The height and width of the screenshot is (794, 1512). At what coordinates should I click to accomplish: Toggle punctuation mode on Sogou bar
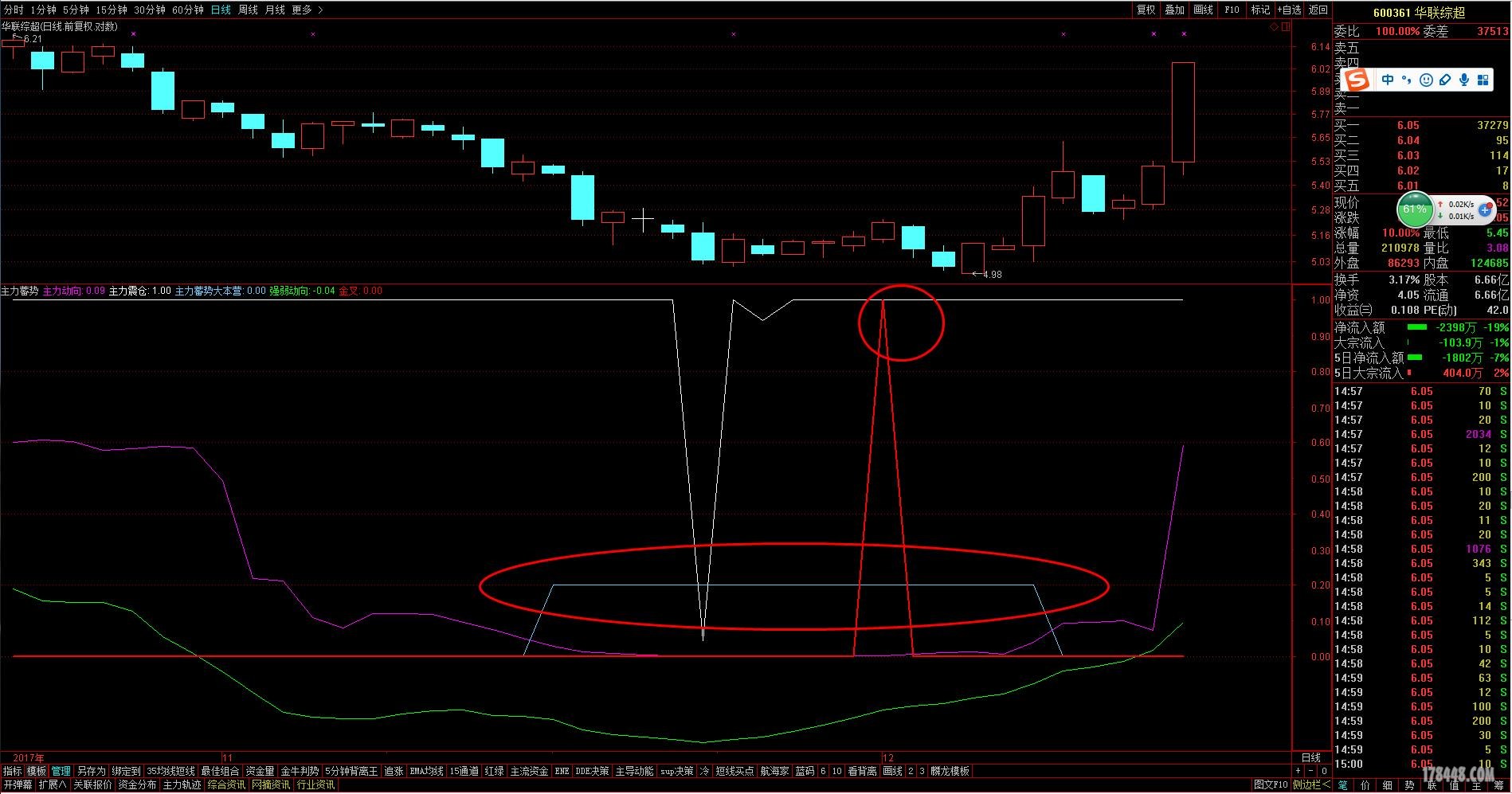coord(1407,80)
